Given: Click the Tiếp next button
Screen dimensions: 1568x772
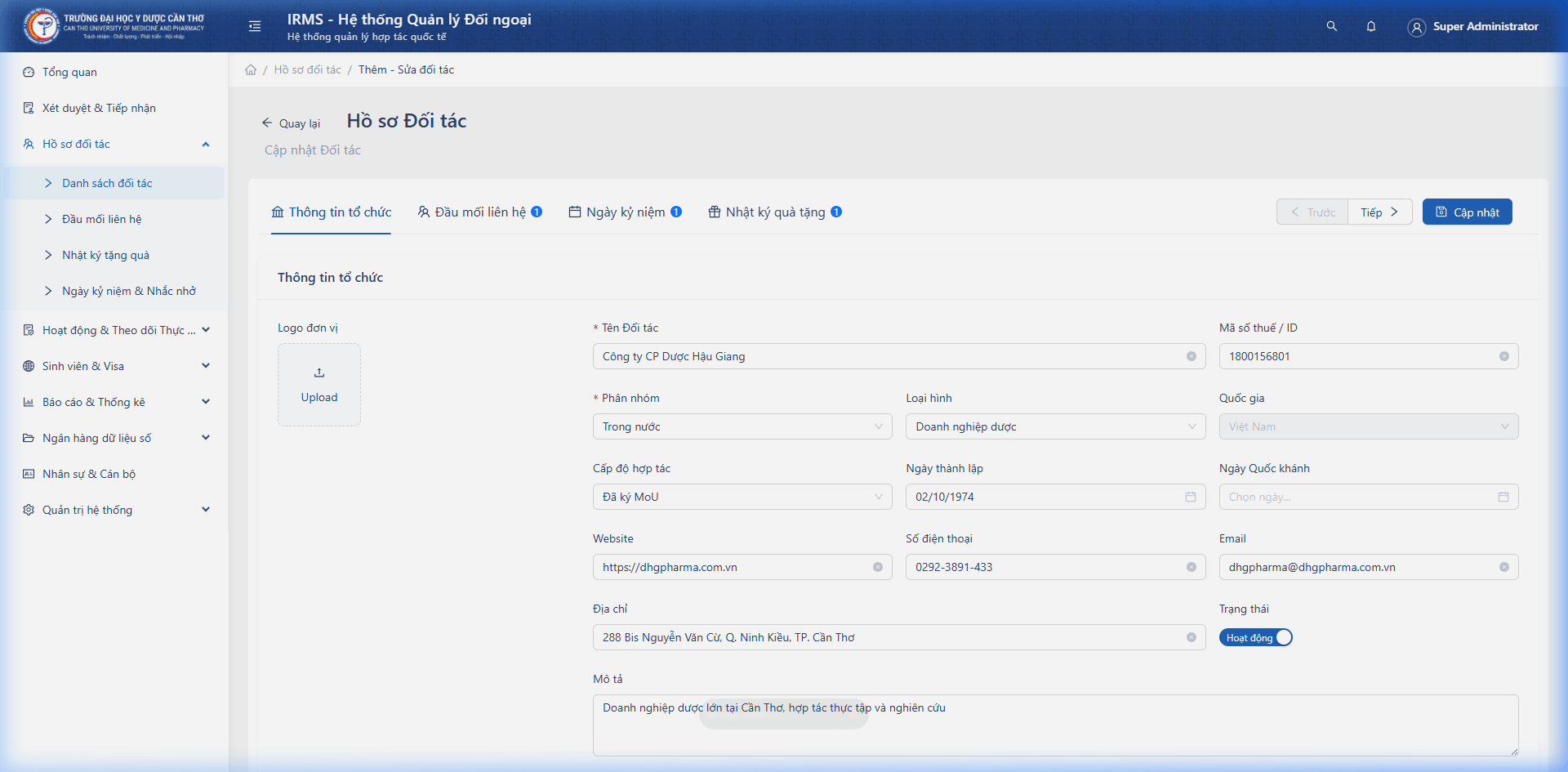Looking at the screenshot, I should click(x=1379, y=212).
